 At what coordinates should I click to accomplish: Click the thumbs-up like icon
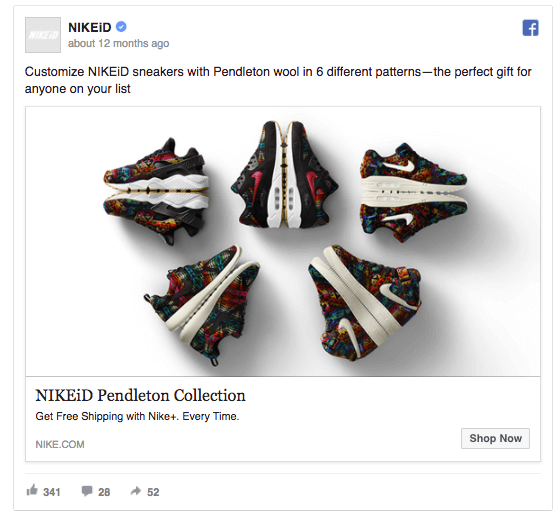32,490
